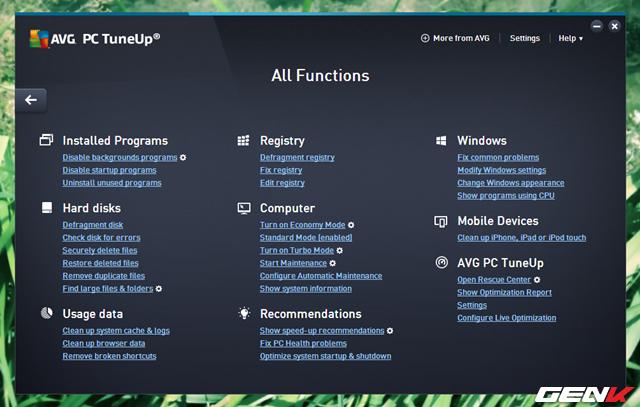640x407 pixels.
Task: Click the AVG PC TuneUp swirl icon
Action: tap(441, 262)
